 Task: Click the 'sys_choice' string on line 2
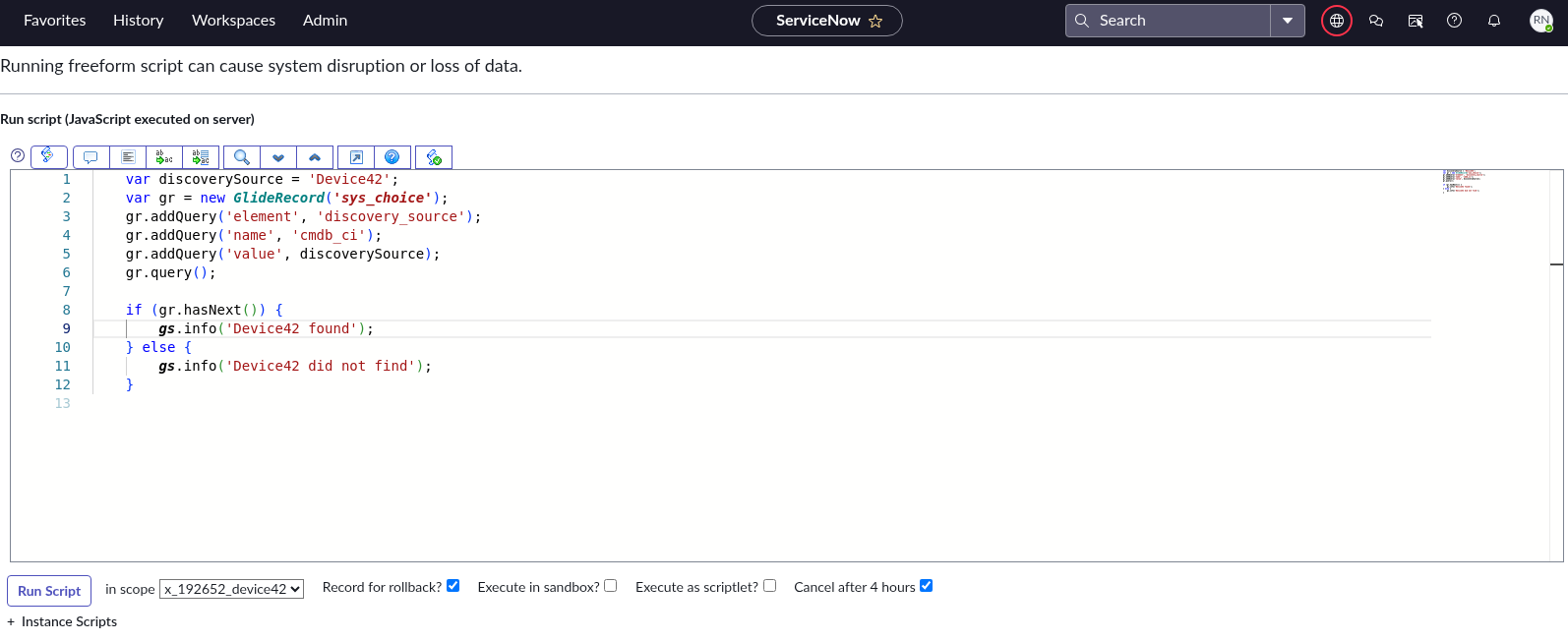click(383, 198)
